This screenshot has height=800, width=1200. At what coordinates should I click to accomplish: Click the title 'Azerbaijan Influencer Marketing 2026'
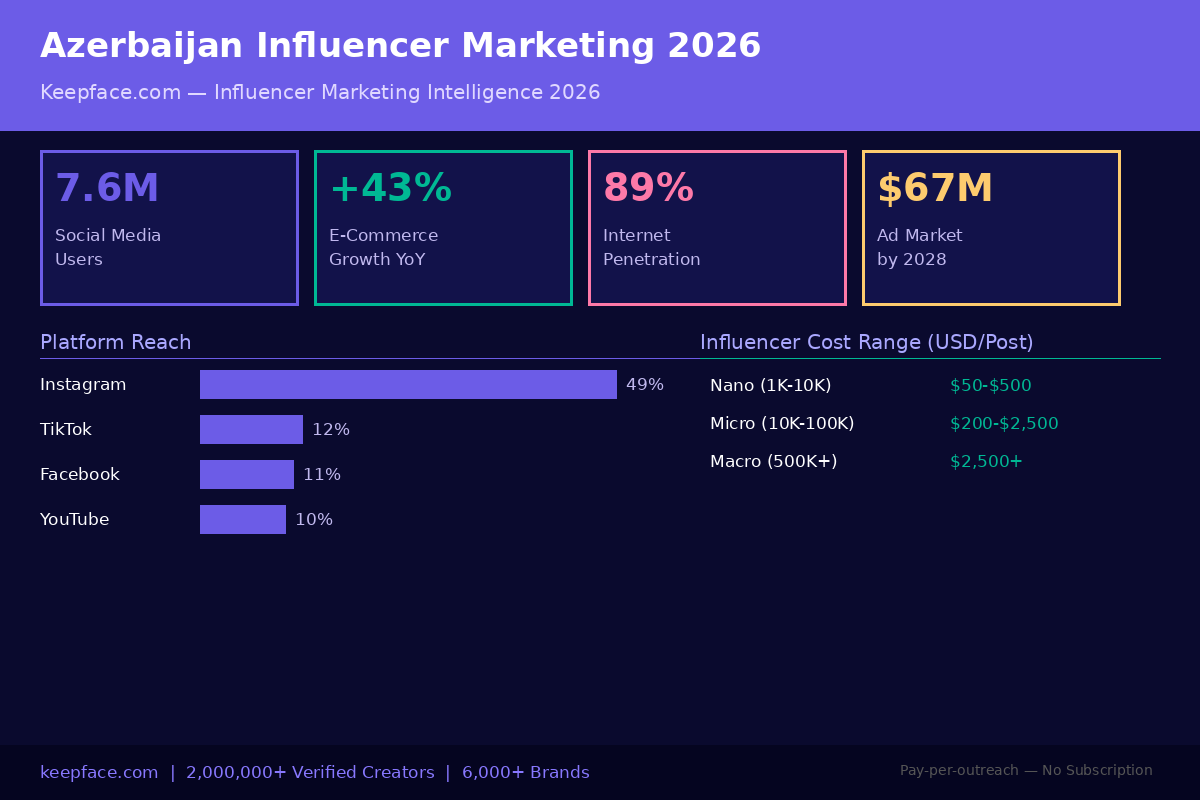(x=400, y=47)
